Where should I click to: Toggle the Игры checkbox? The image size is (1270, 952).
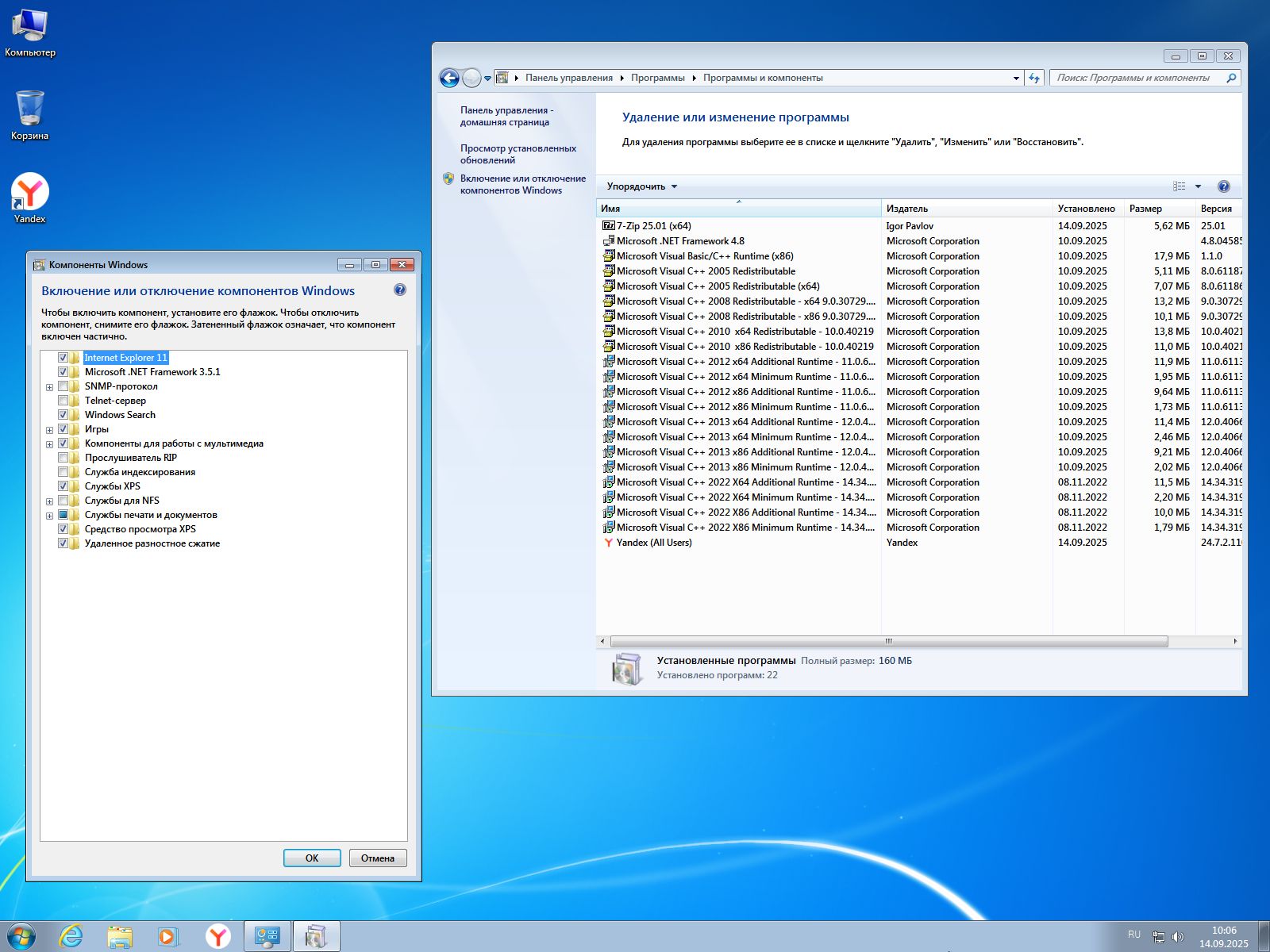coord(63,429)
